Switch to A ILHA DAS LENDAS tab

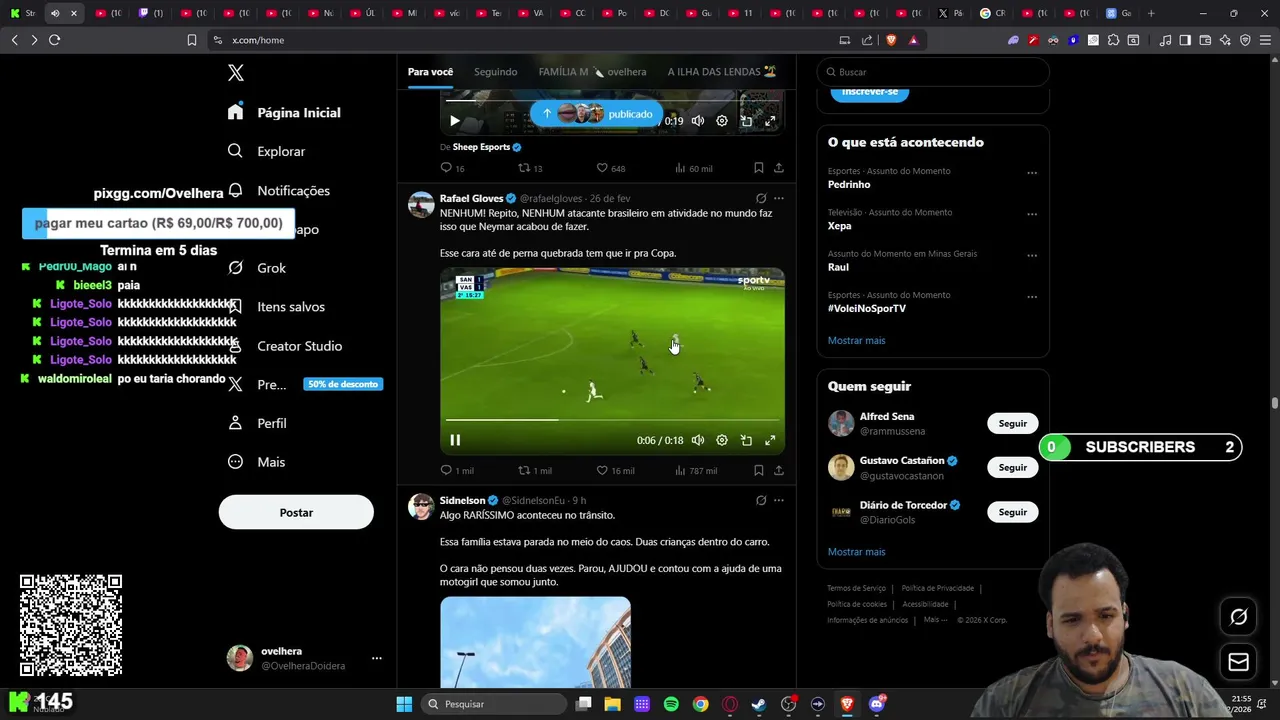click(x=722, y=72)
